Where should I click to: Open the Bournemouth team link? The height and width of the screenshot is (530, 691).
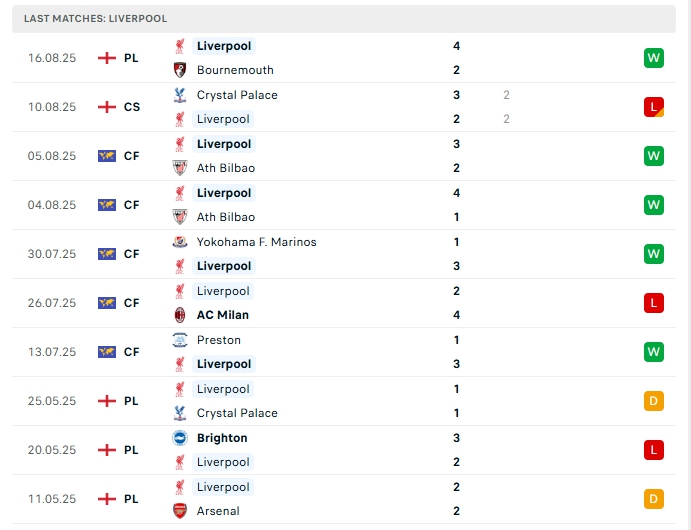point(235,70)
